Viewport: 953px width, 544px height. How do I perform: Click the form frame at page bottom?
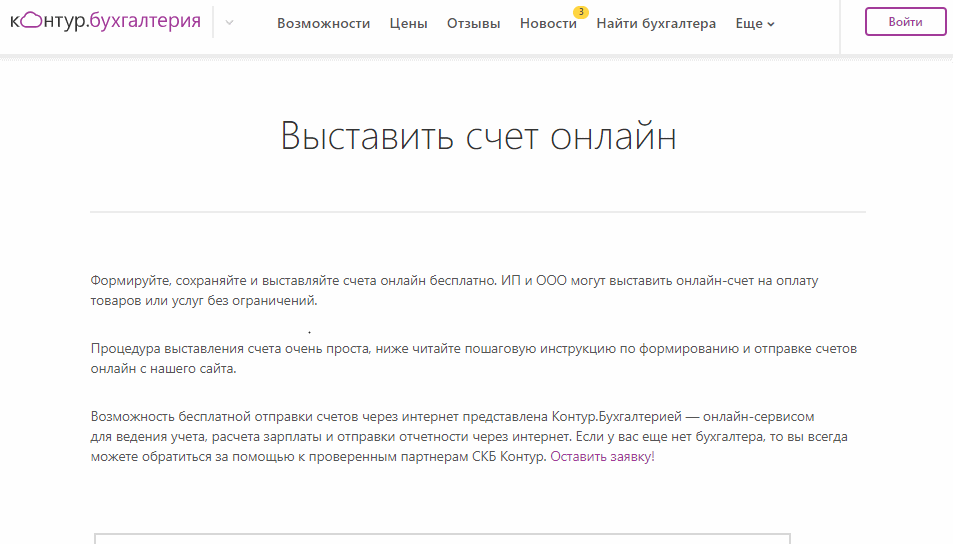point(442,538)
